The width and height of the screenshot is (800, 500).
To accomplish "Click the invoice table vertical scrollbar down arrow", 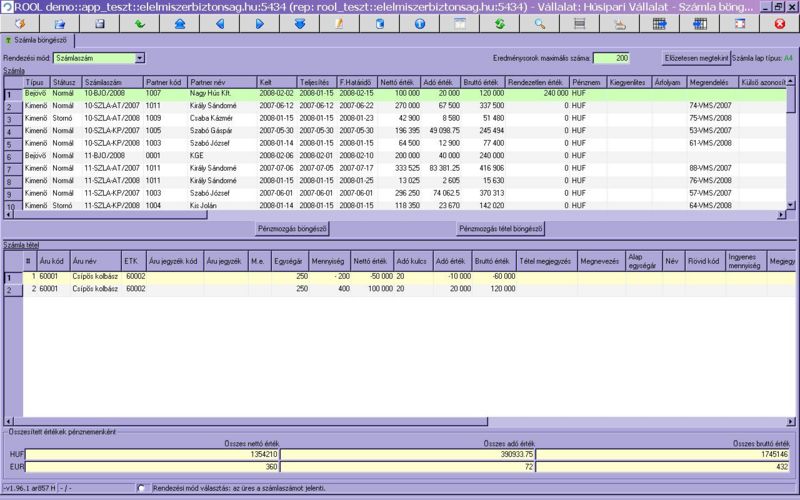I will click(x=792, y=206).
